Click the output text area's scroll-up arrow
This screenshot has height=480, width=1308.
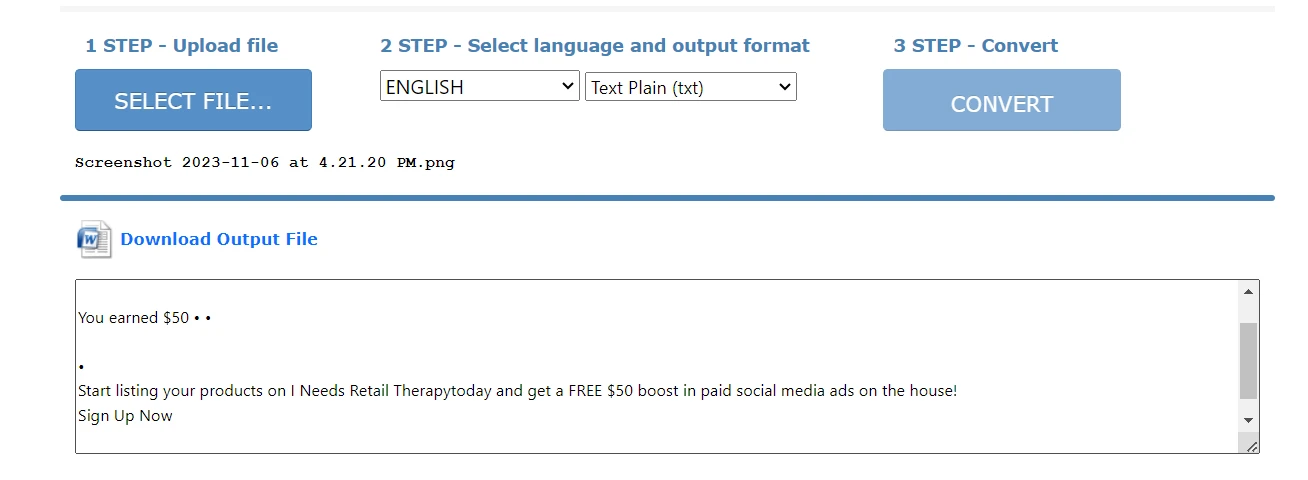click(1248, 291)
